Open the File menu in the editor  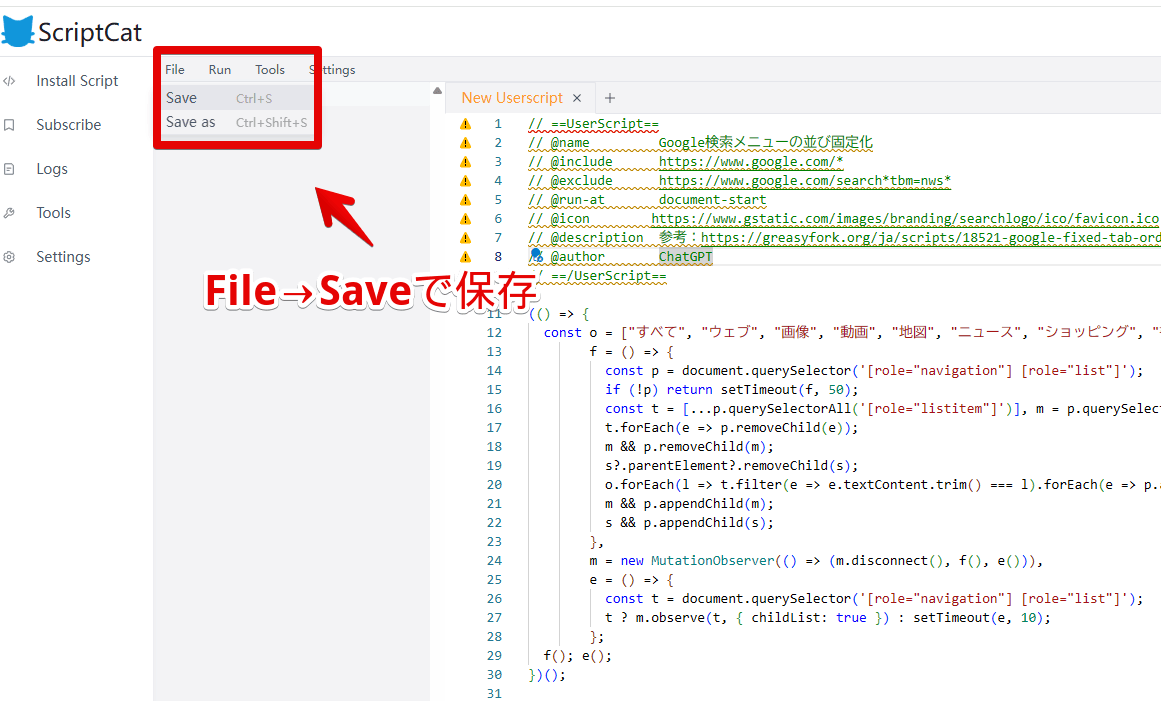[175, 70]
